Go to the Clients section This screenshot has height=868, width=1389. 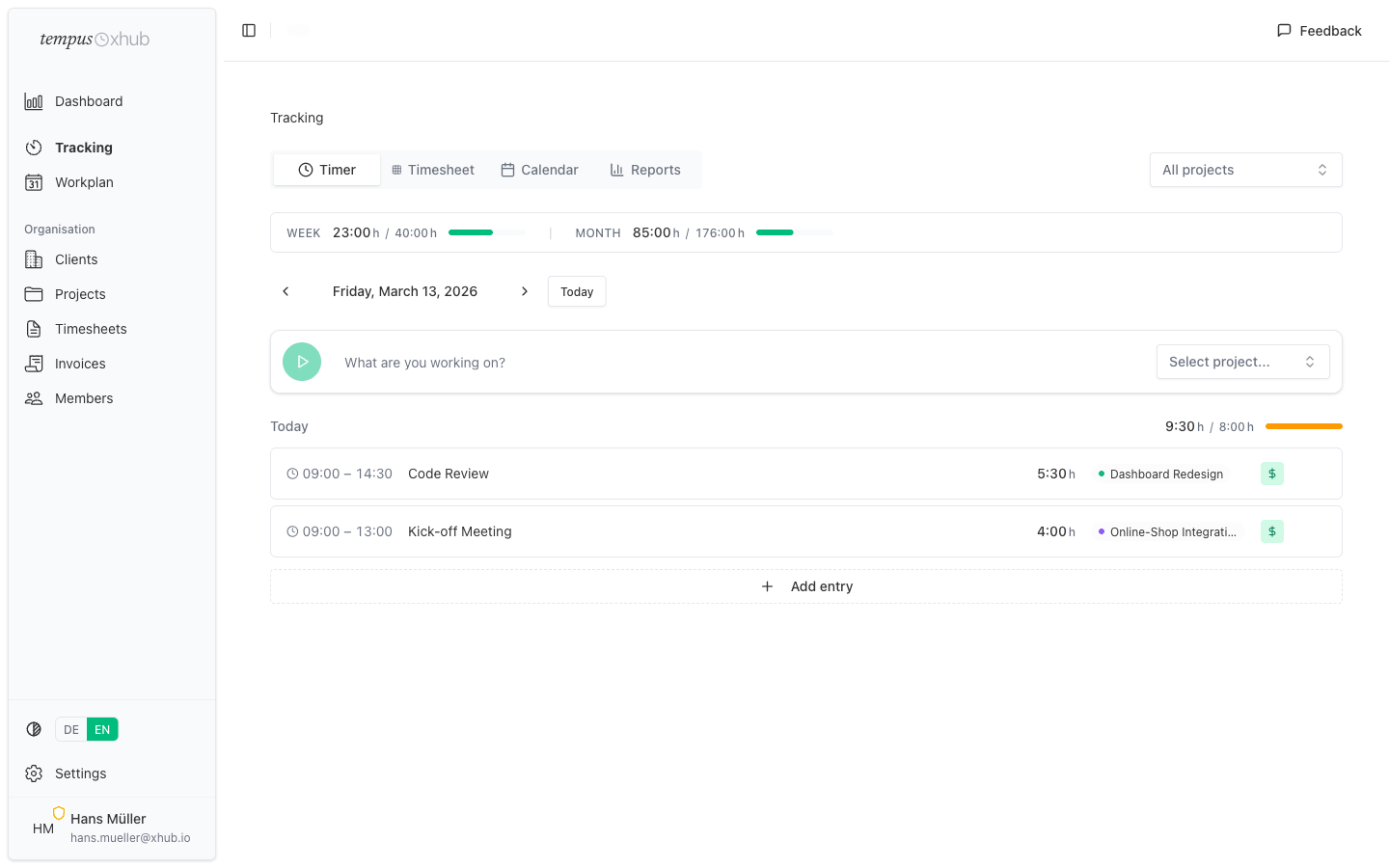click(76, 259)
